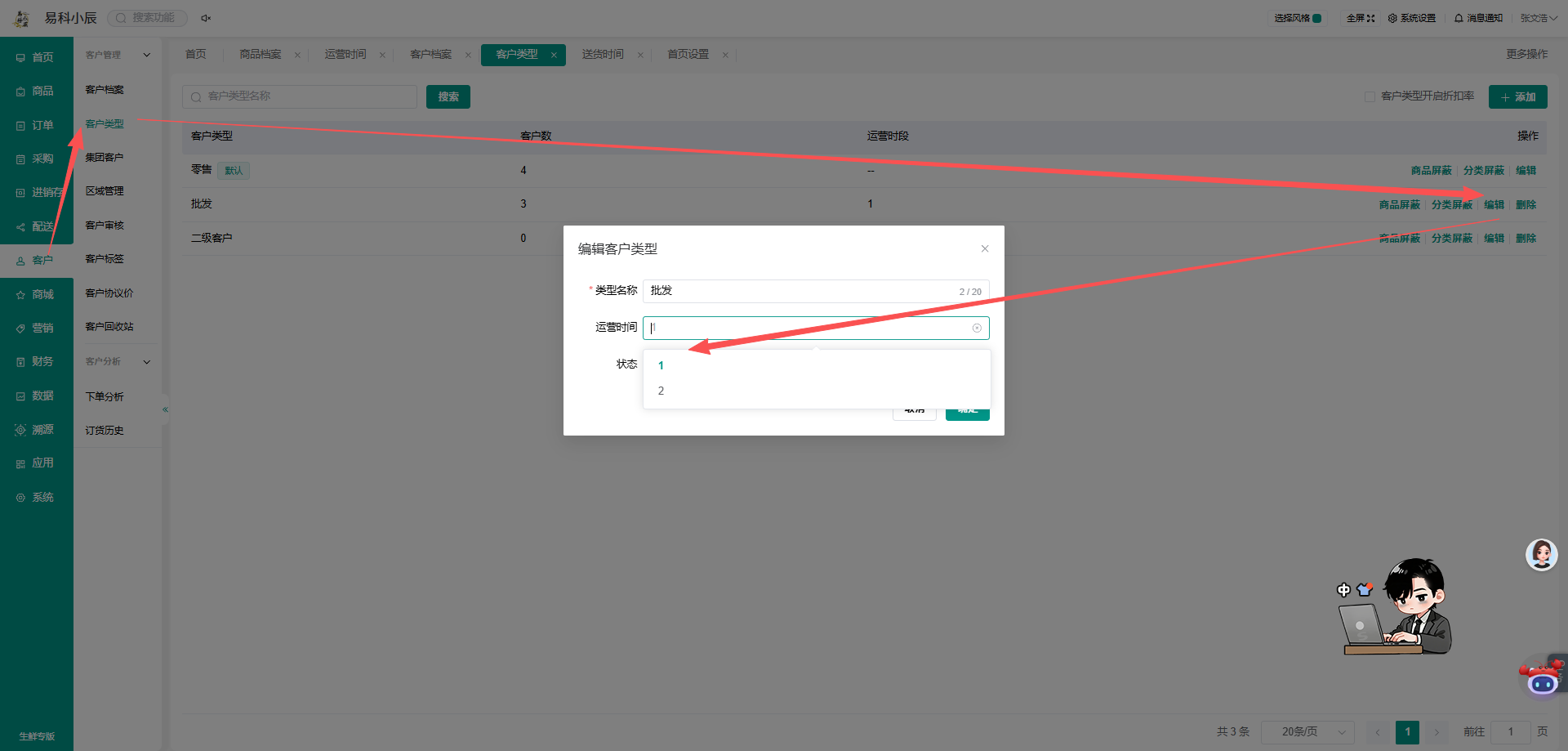Open 应用 sidebar module

point(35,463)
